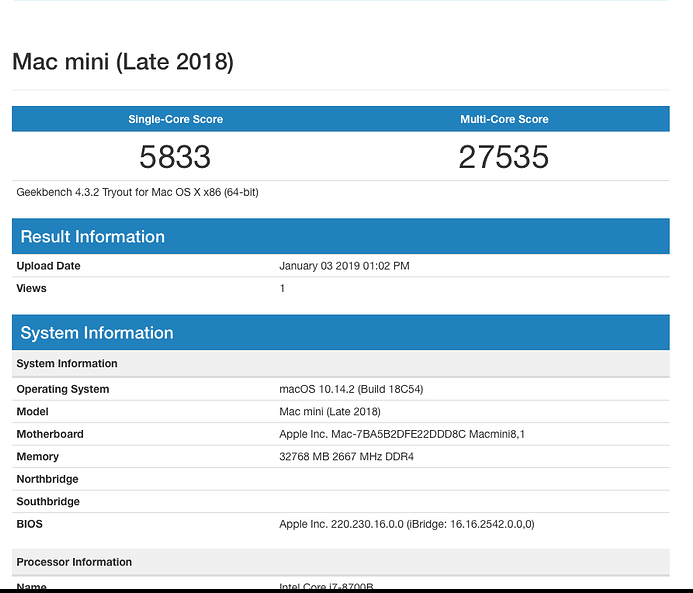Select the 32768 MB 2667 MHz DDR4 value
This screenshot has width=693, height=593.
coord(346,457)
